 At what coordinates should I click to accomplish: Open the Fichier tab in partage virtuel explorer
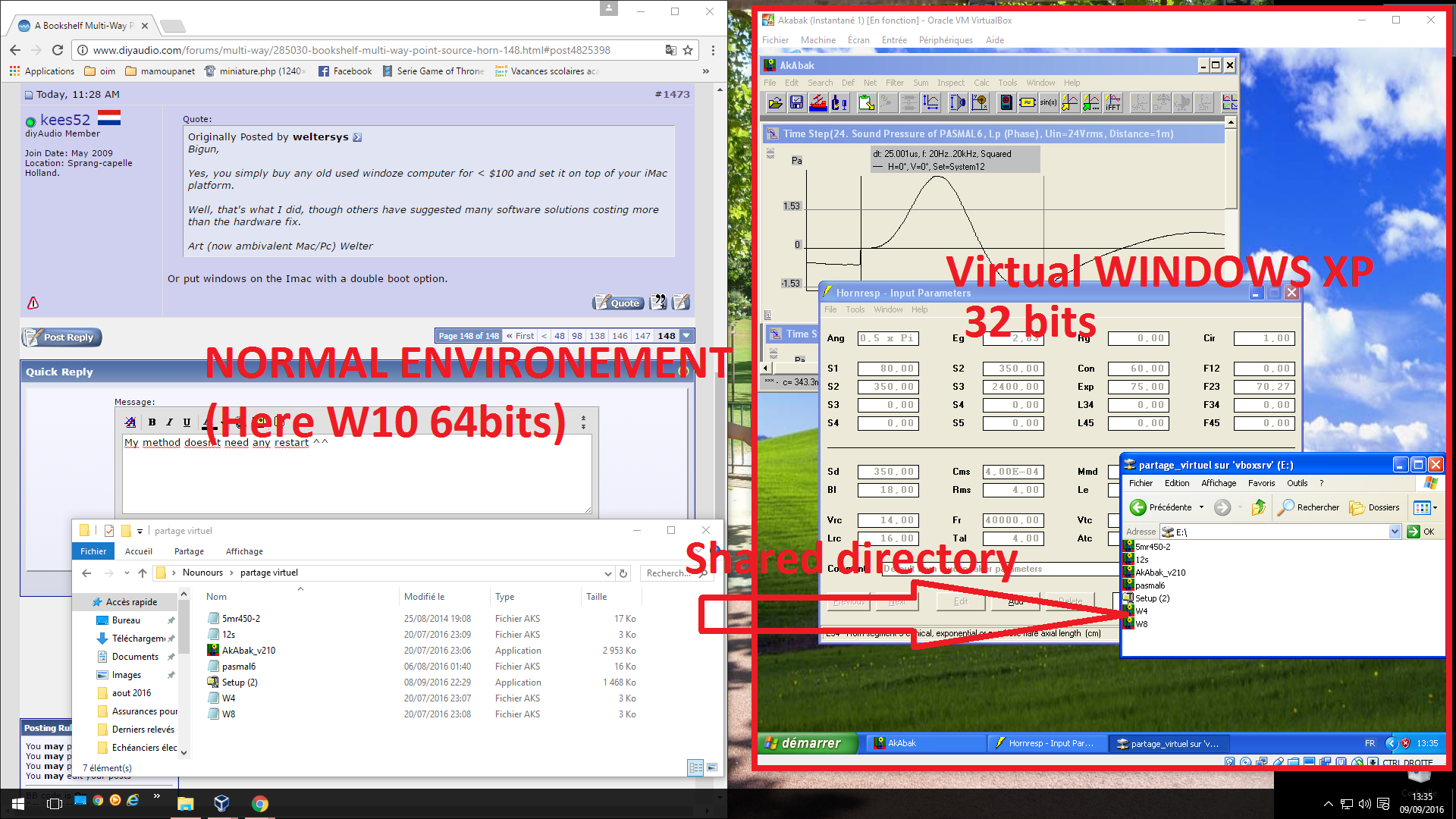[93, 551]
